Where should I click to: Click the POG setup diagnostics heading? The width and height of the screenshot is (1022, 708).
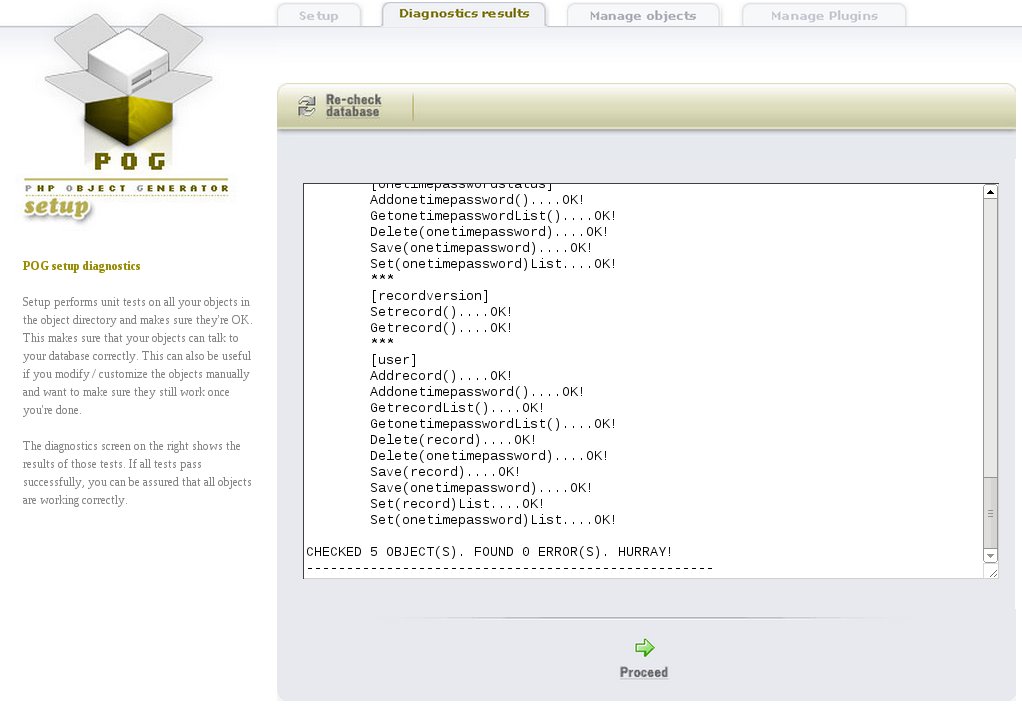[81, 266]
